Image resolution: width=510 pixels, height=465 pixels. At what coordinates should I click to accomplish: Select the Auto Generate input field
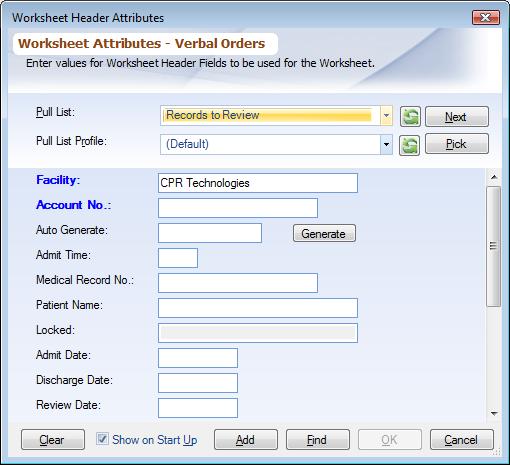(x=210, y=233)
